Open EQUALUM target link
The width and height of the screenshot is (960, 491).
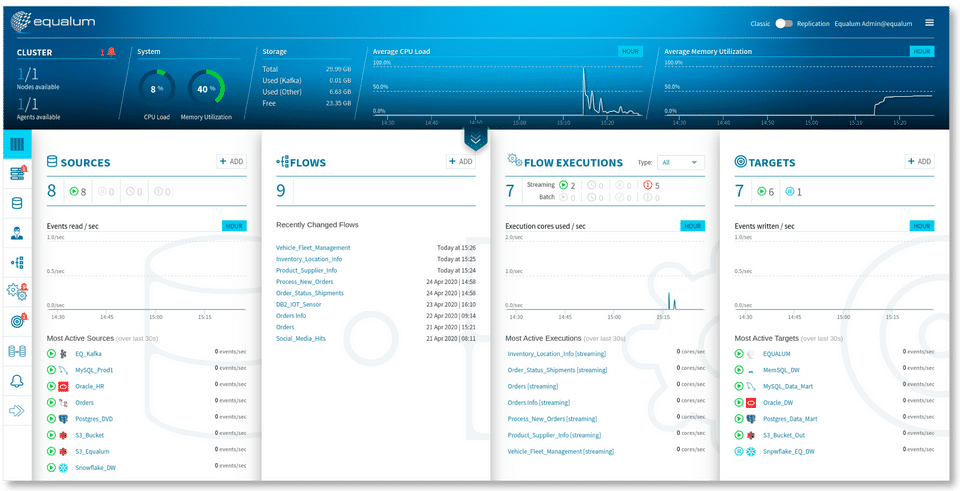point(776,354)
